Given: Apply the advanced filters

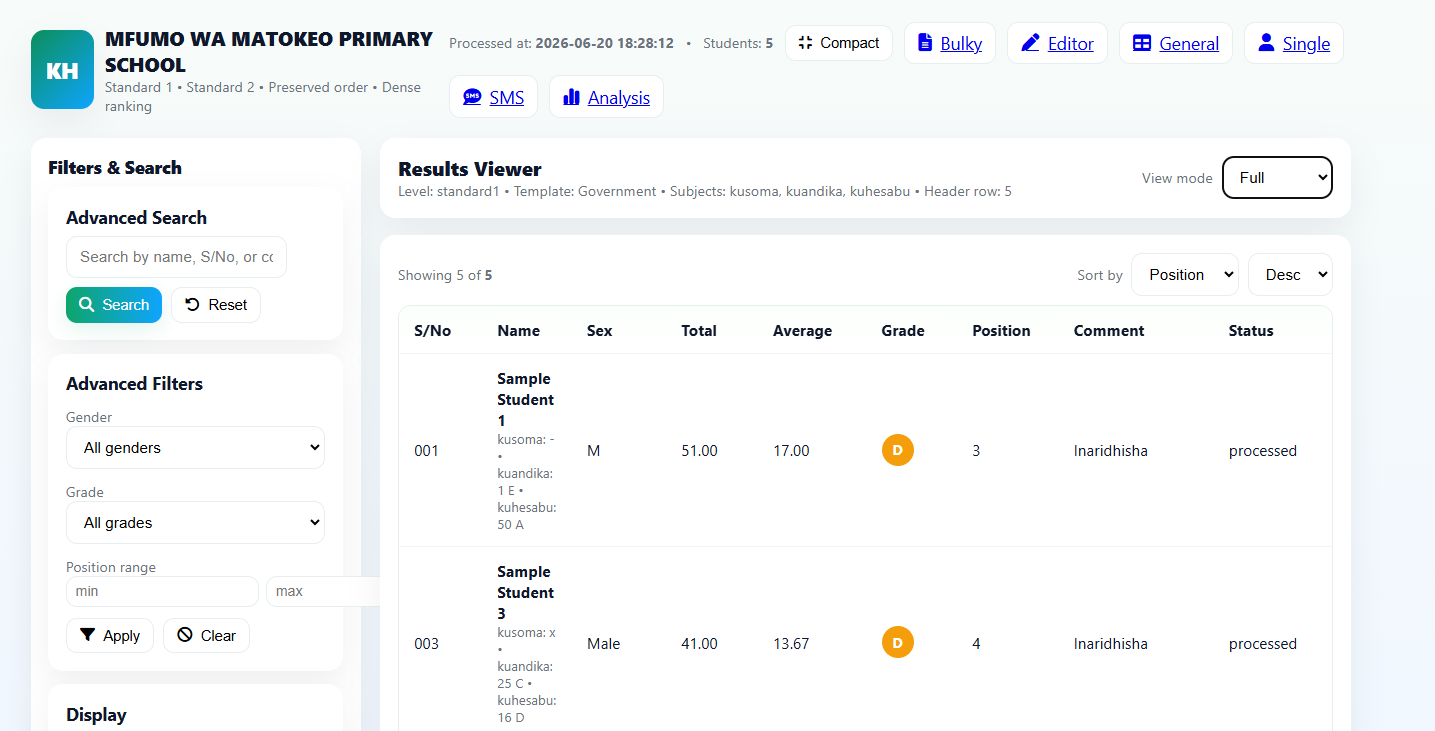Looking at the screenshot, I should pos(110,635).
